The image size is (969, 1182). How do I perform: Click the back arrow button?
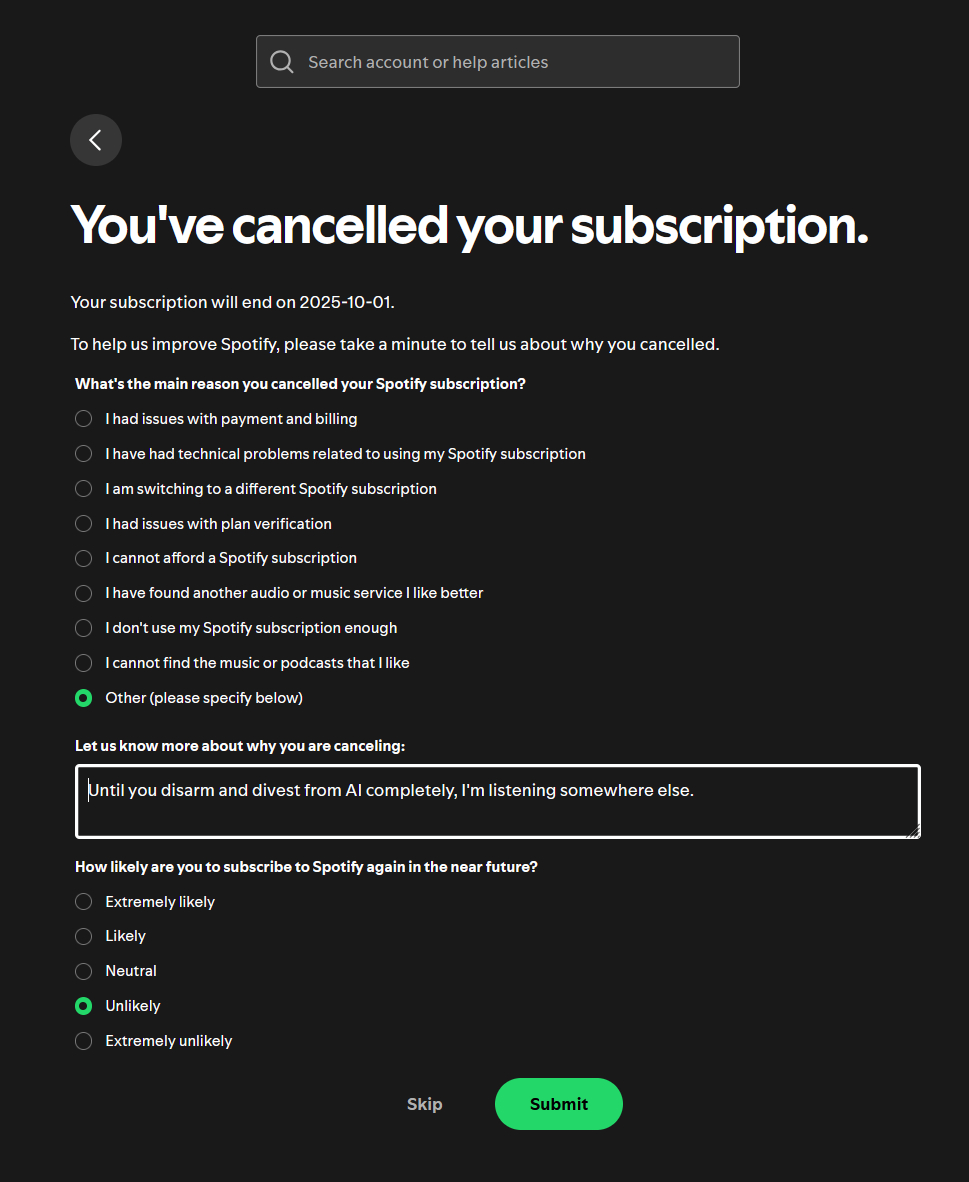tap(96, 140)
